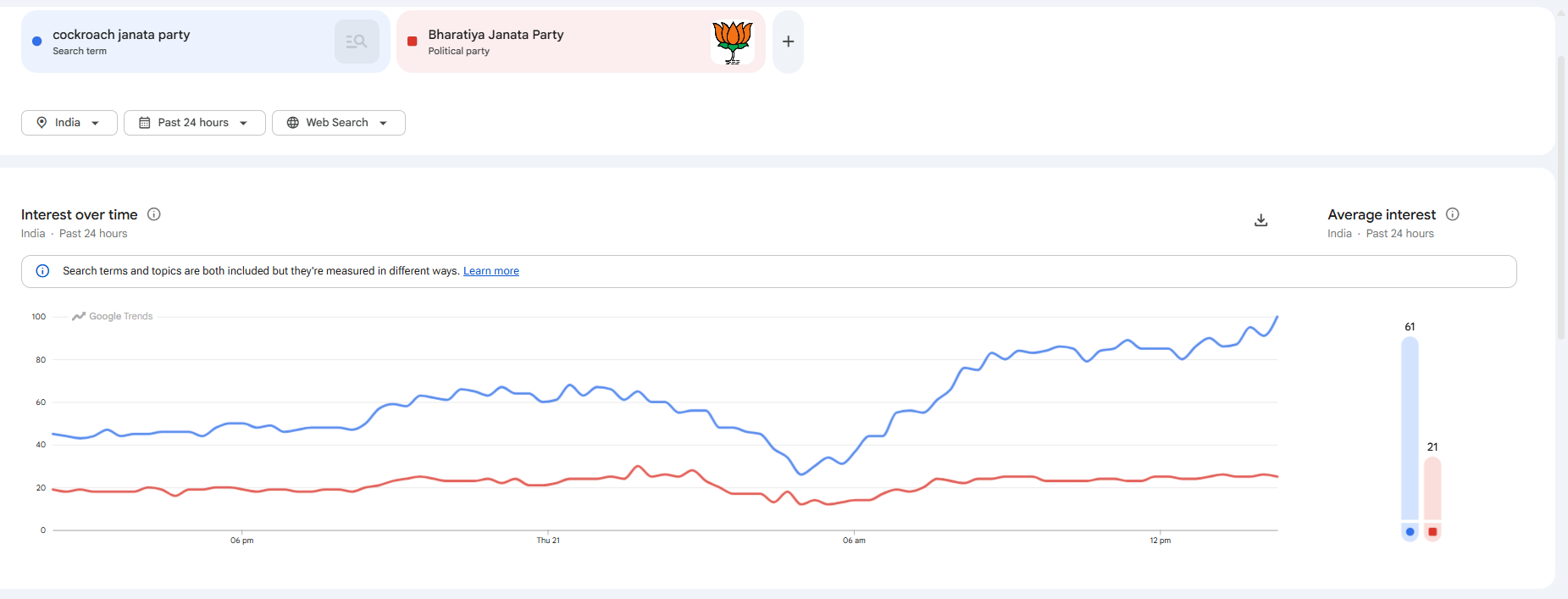The width and height of the screenshot is (1568, 599).
Task: Click the Average interest heading
Action: point(1382,215)
